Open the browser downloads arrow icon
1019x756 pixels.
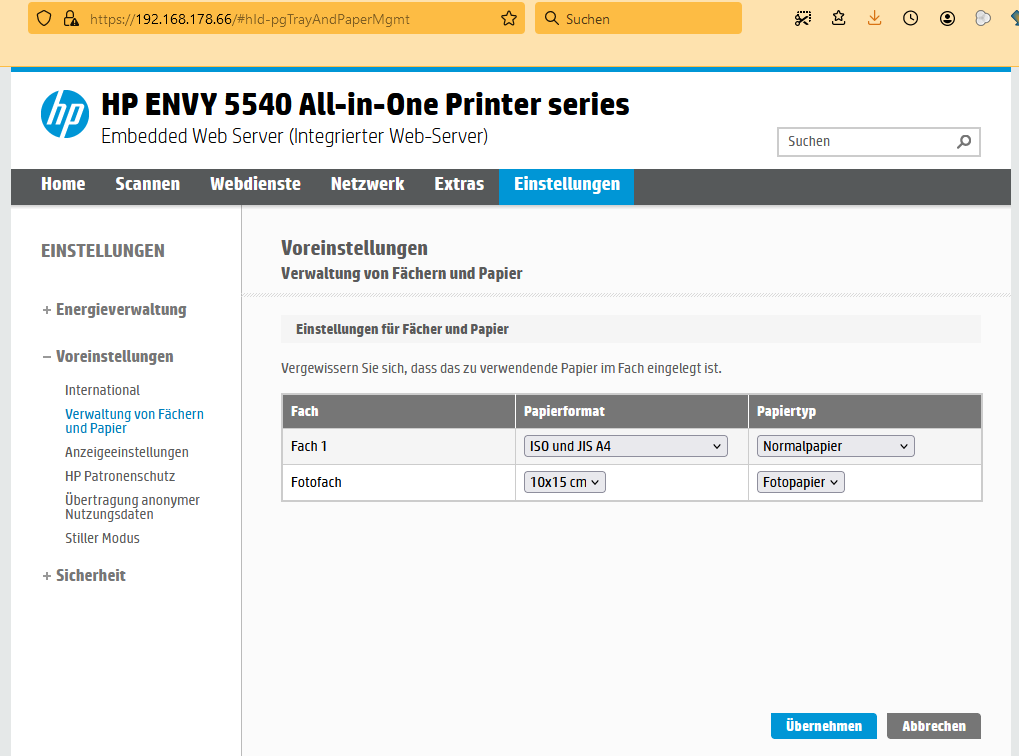click(874, 18)
